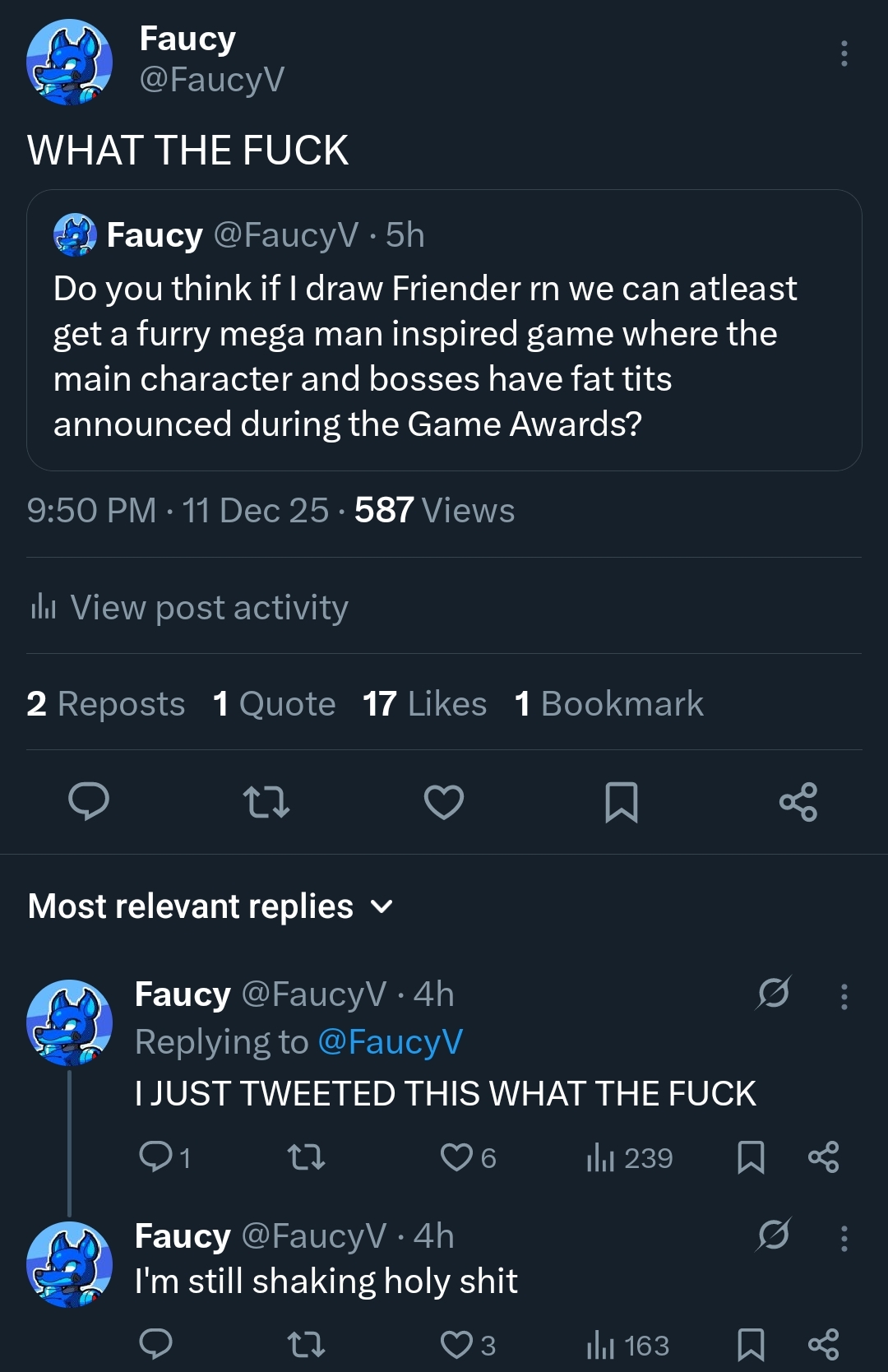Open three-dot menu on 'still shaking' reply
Viewport: 888px width, 1372px height.
click(x=844, y=1238)
